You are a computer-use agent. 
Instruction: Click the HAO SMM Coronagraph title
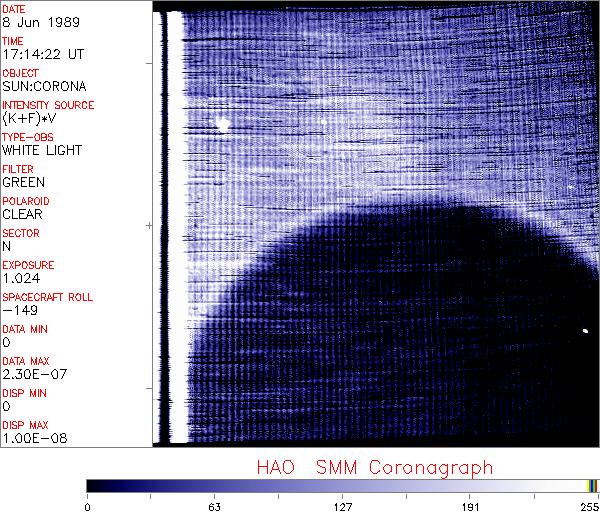374,466
